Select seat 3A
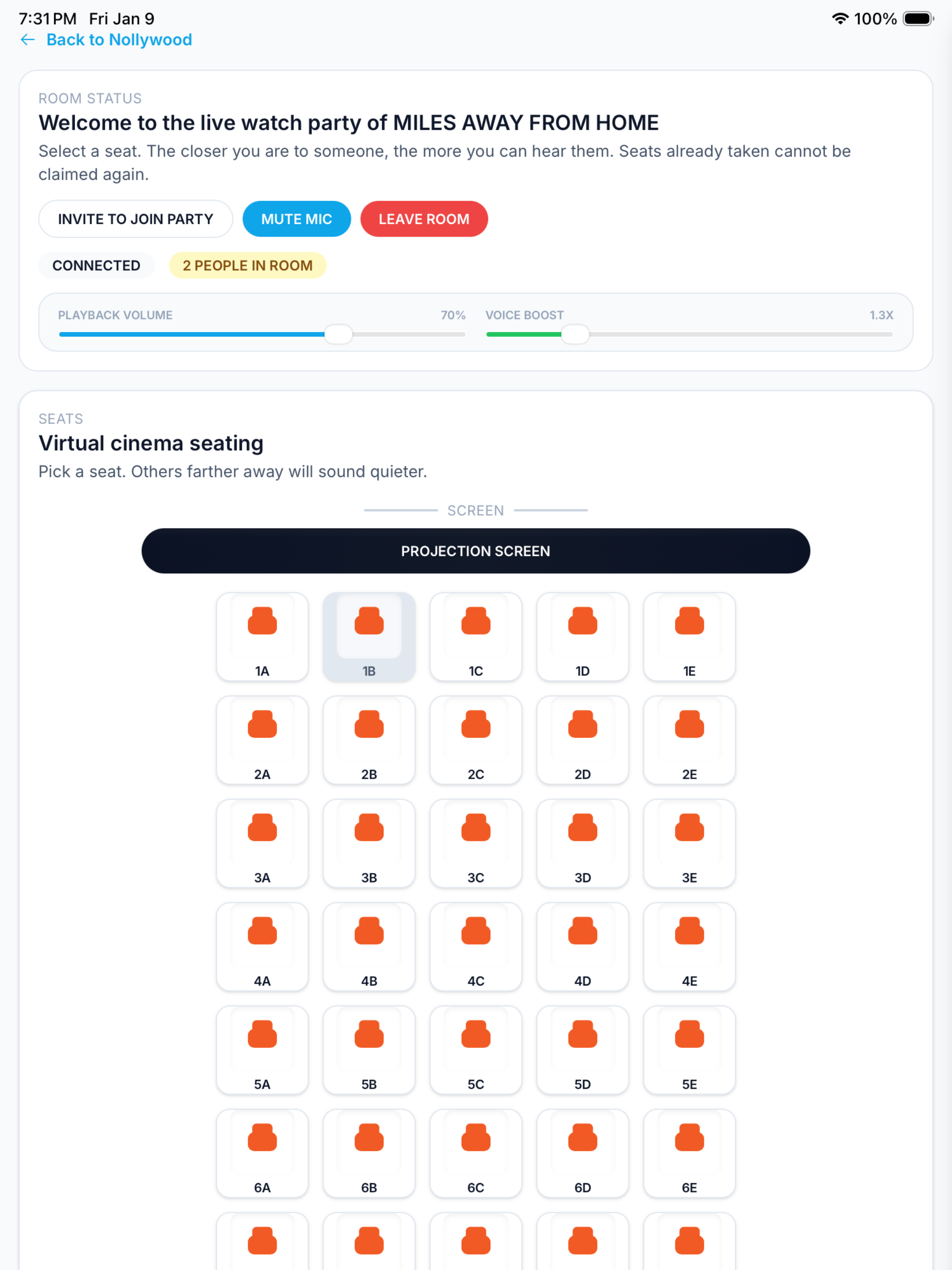 point(262,843)
